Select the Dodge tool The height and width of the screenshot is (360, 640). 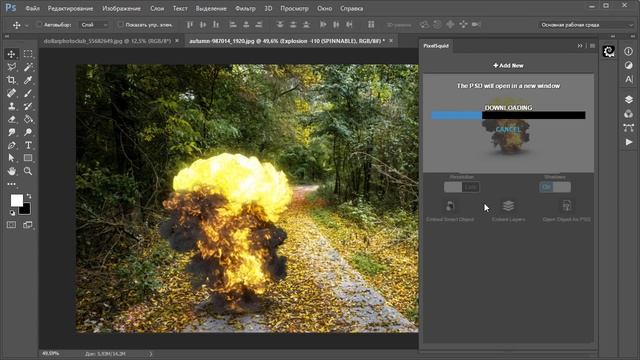point(28,132)
